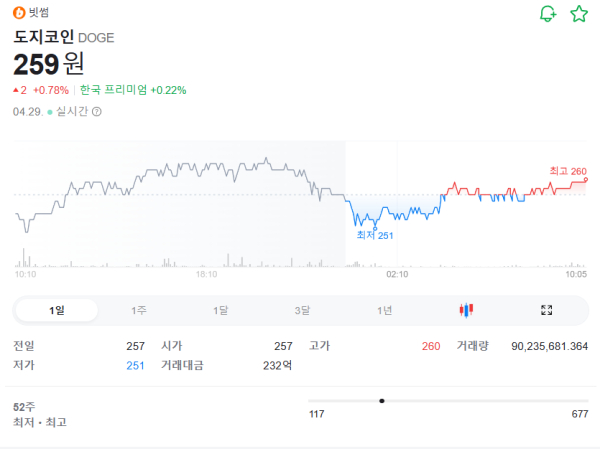Click the 최고 260 chart marker

568,171
